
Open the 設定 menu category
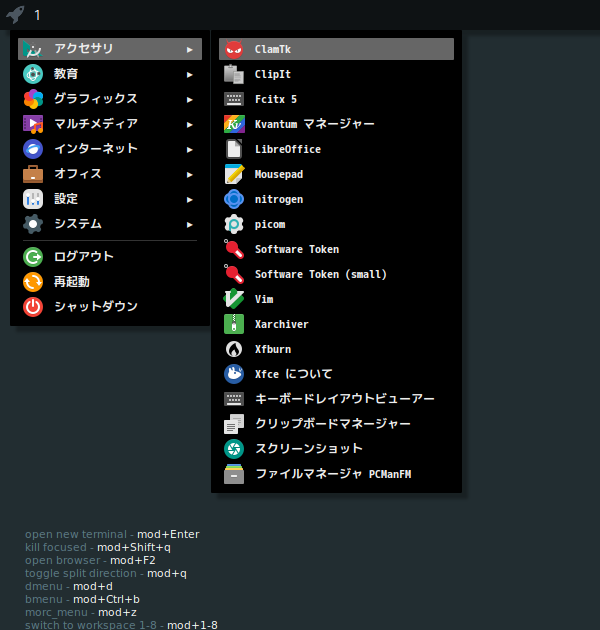110,199
